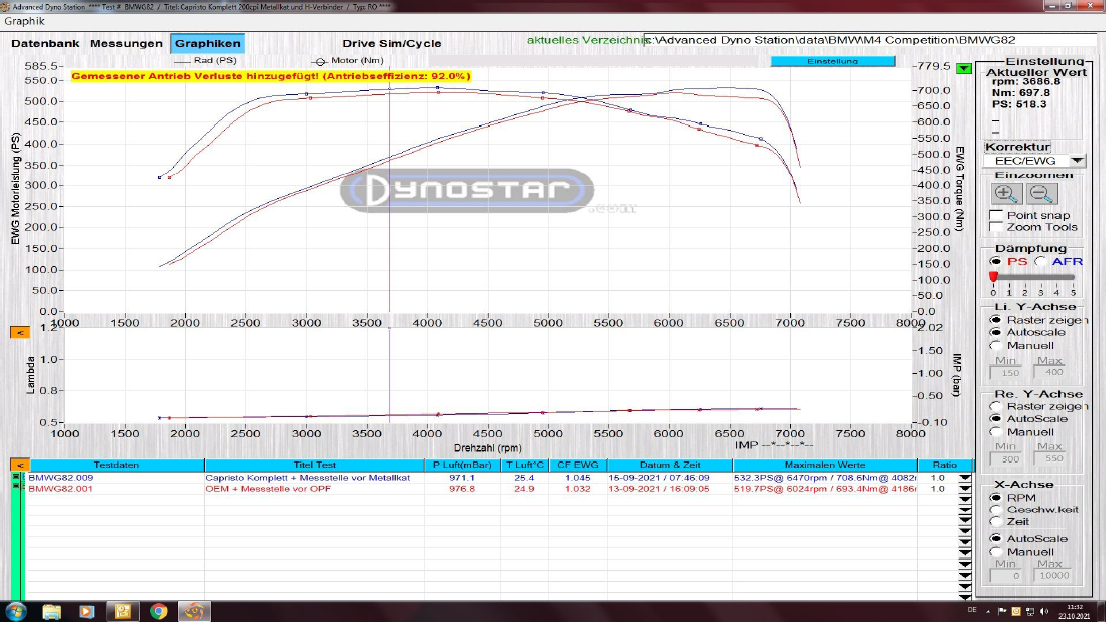Click the Dämpfung slider track
This screenshot has width=1109, height=625.
[1034, 277]
